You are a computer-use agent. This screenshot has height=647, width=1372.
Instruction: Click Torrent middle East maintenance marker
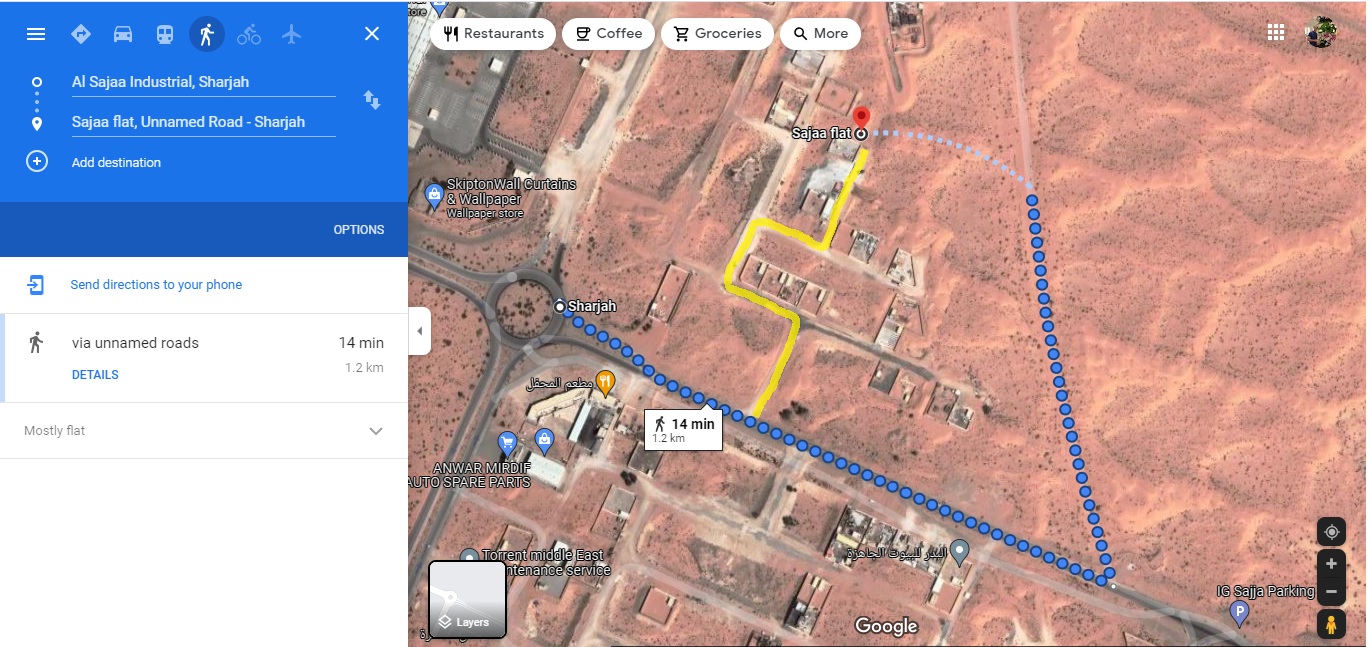click(470, 558)
